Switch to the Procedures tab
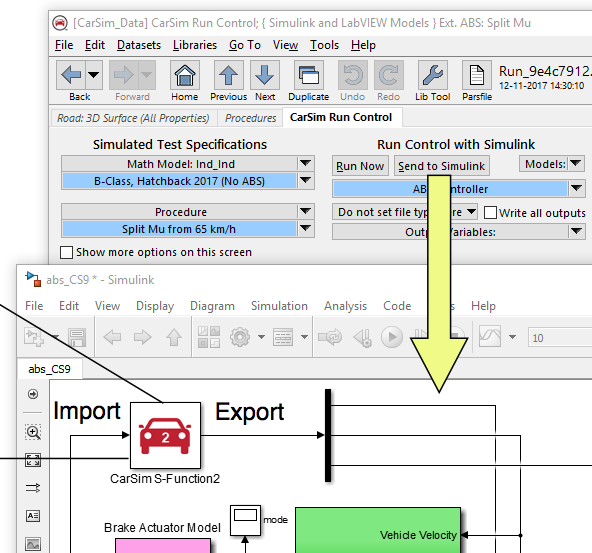The height and width of the screenshot is (553, 592). pyautogui.click(x=250, y=118)
